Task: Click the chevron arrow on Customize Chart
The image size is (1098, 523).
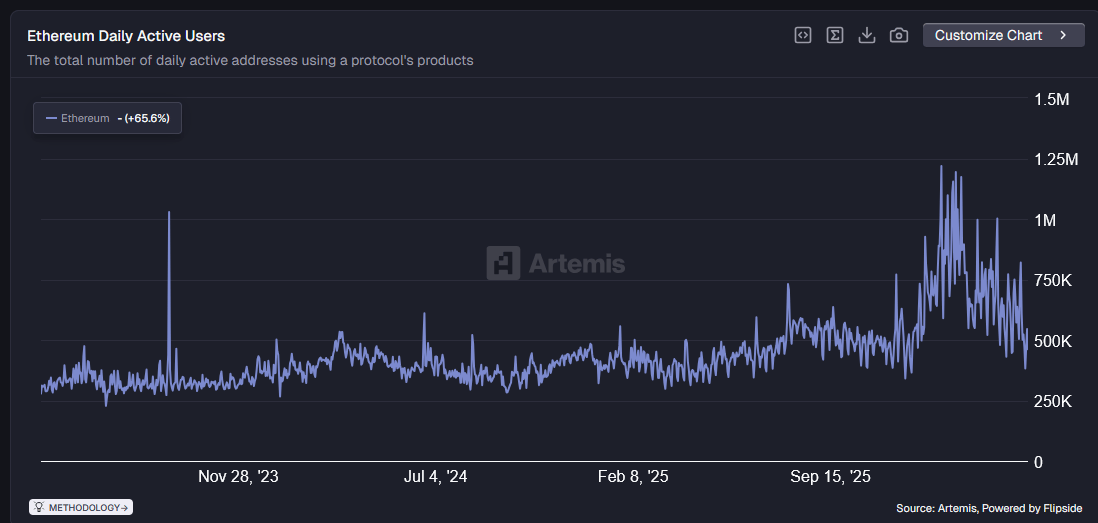Action: pos(1064,35)
